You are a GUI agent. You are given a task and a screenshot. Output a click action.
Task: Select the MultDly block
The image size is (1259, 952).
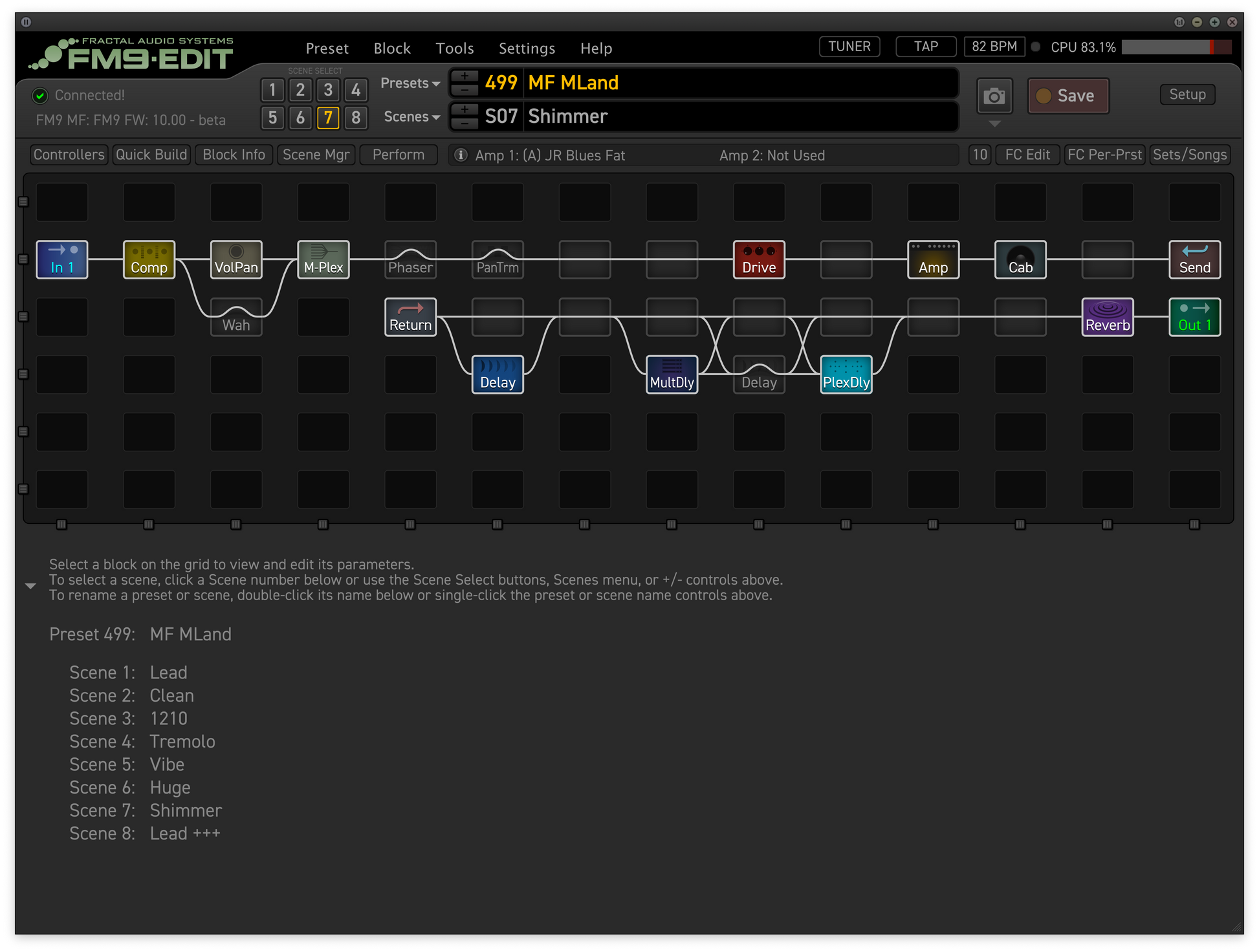tap(672, 375)
